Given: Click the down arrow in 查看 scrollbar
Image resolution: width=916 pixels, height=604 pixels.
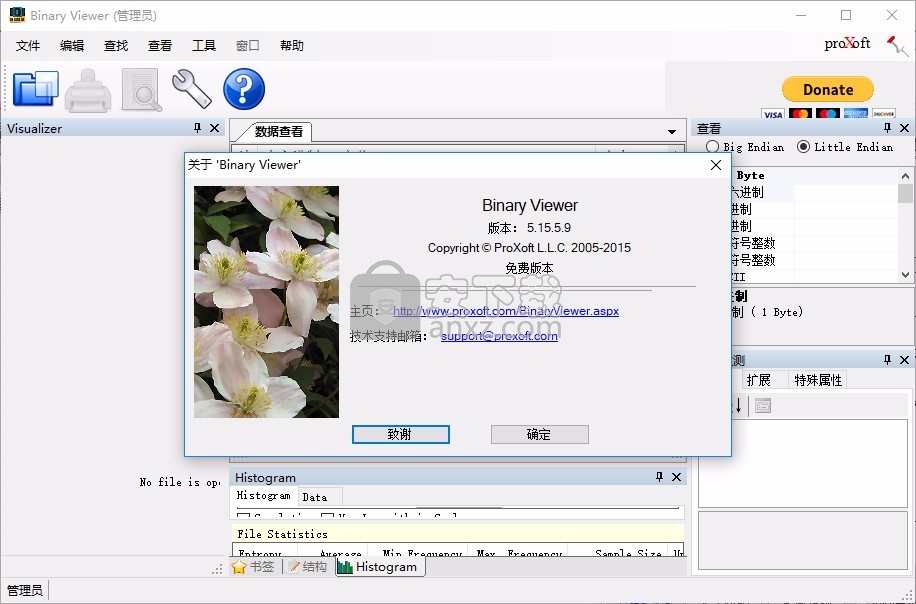Looking at the screenshot, I should point(905,275).
